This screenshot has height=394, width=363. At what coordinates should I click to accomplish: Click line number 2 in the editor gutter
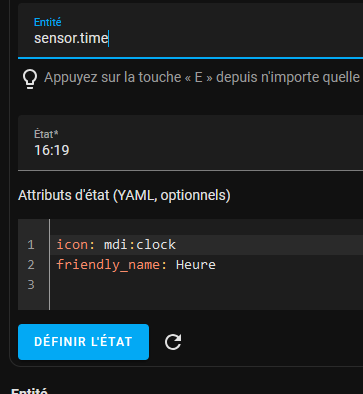point(31,265)
